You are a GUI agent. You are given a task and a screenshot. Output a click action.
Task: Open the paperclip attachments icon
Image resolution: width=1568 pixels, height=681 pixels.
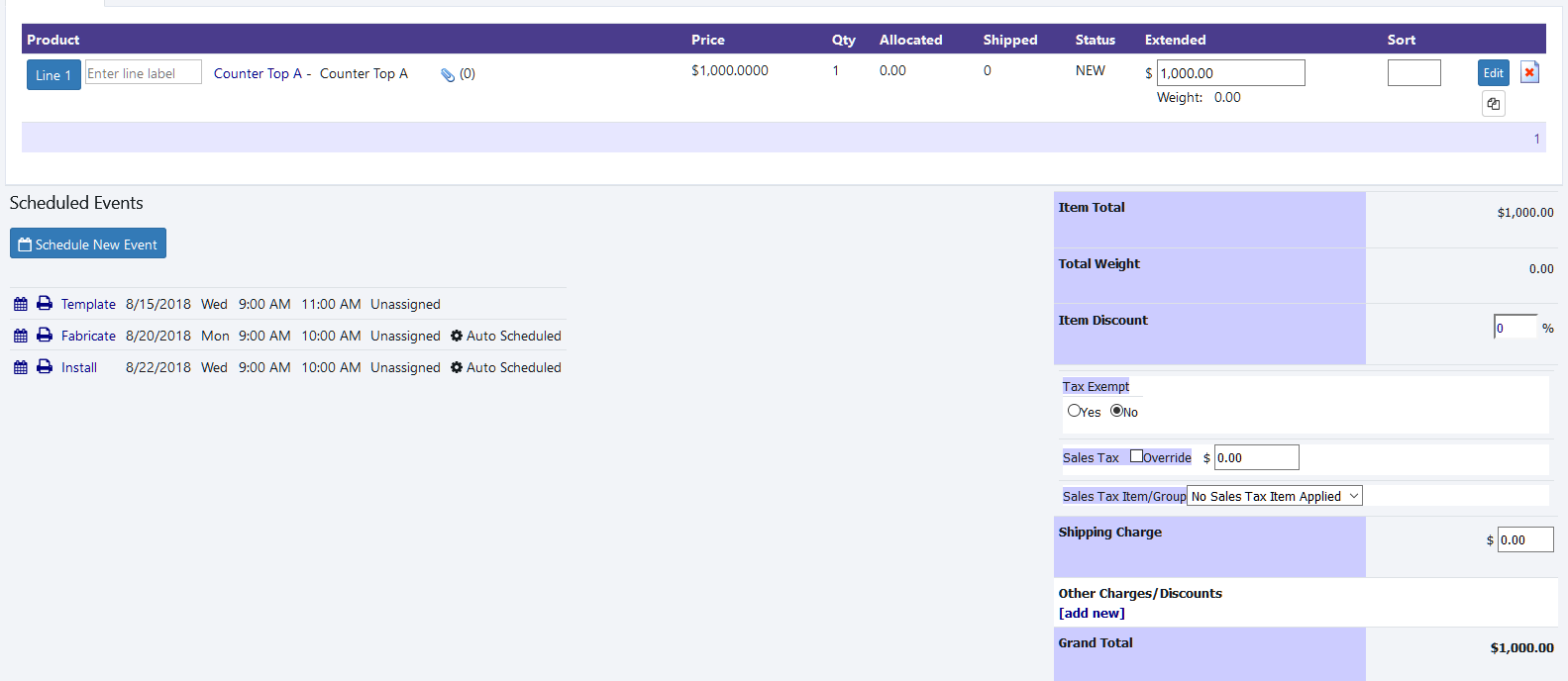pos(448,74)
